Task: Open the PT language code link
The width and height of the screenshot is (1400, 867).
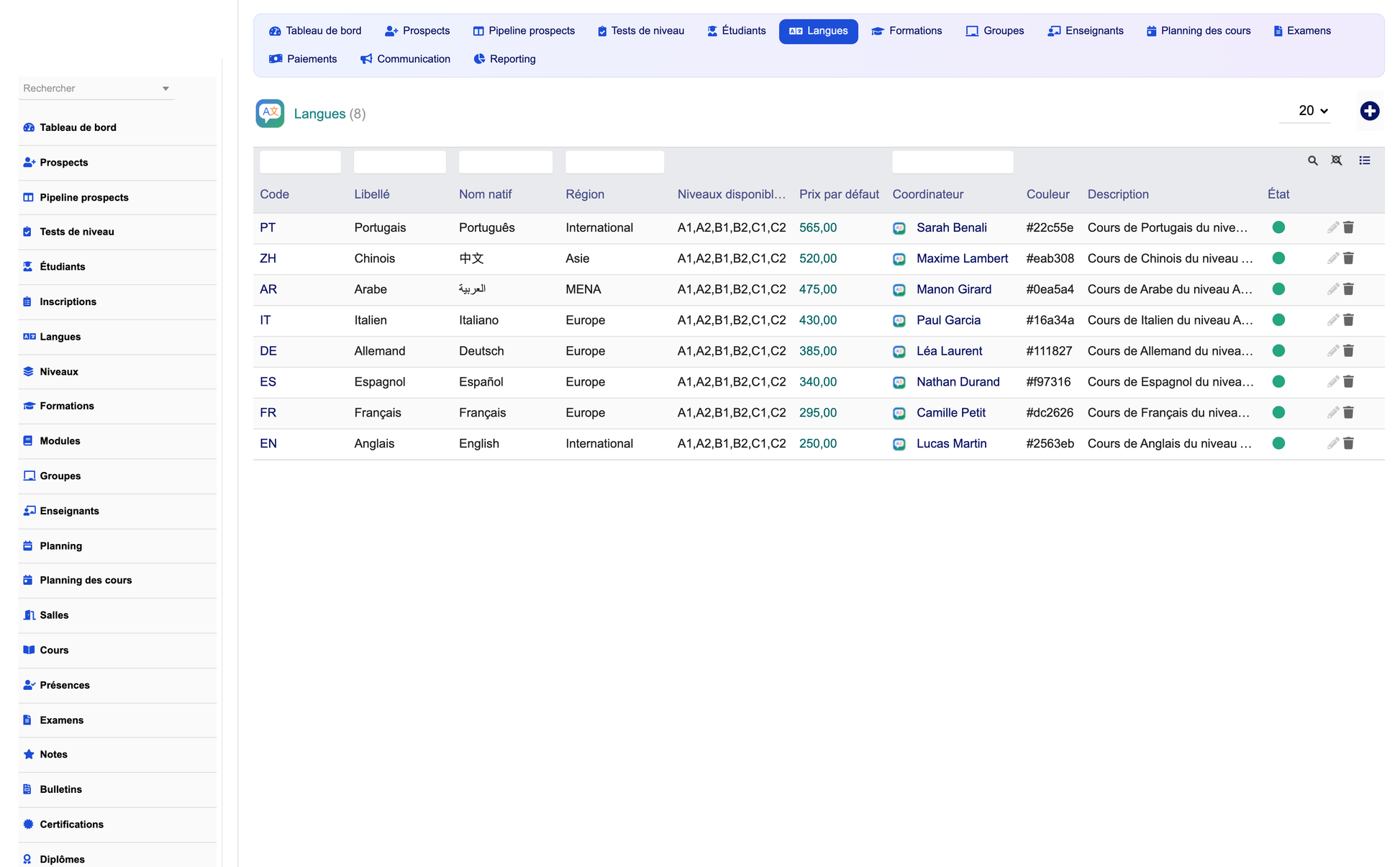Action: click(x=268, y=227)
